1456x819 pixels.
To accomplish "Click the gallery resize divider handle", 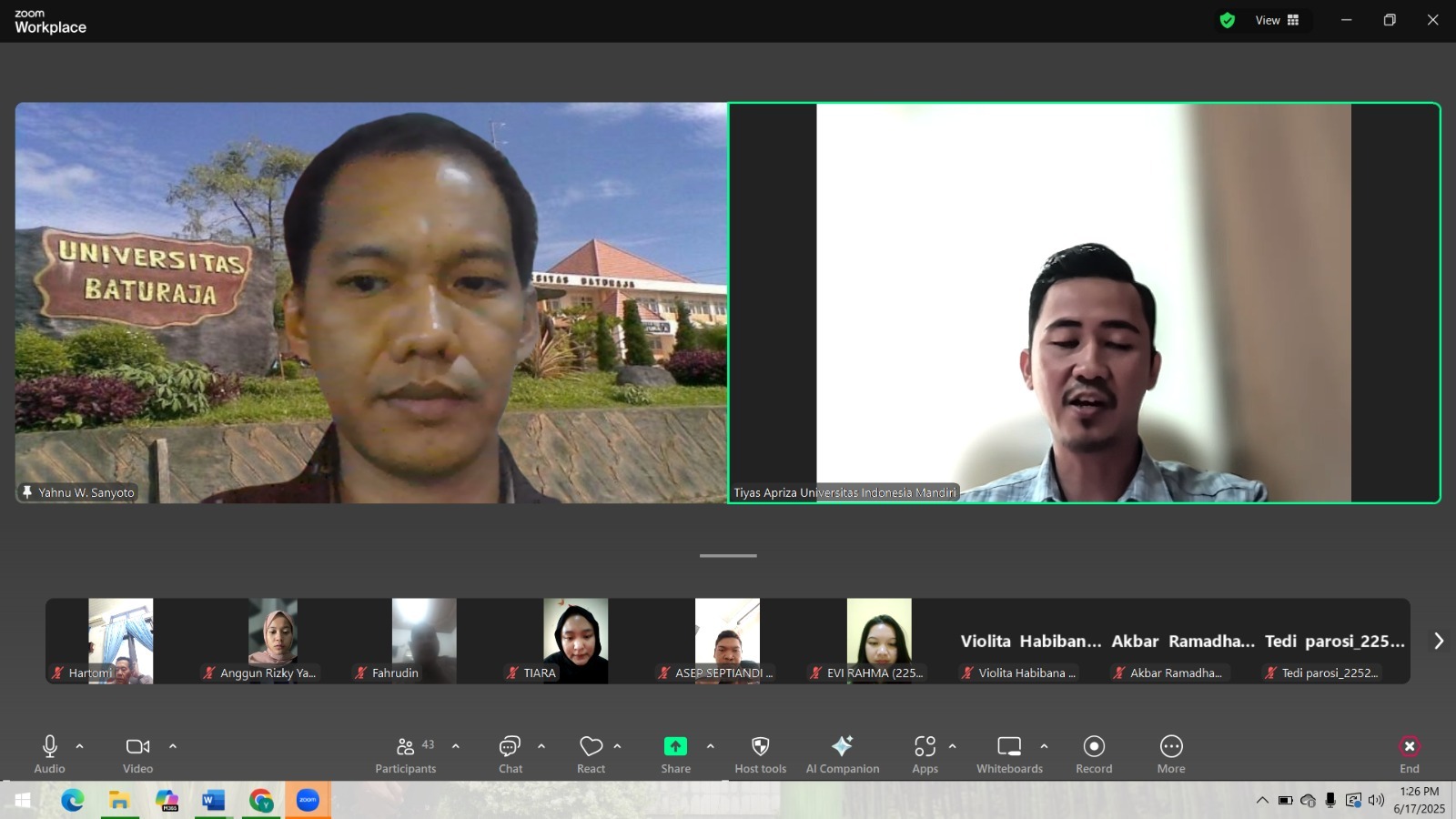I will (728, 555).
